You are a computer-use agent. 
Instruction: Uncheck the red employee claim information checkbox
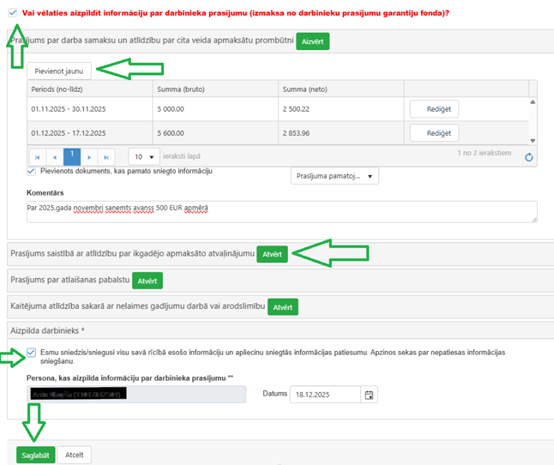tap(12, 13)
